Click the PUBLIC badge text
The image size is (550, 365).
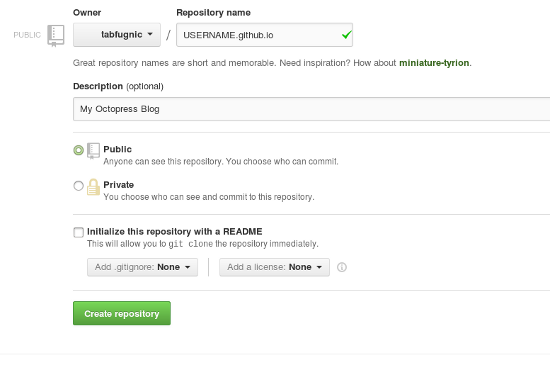27,35
